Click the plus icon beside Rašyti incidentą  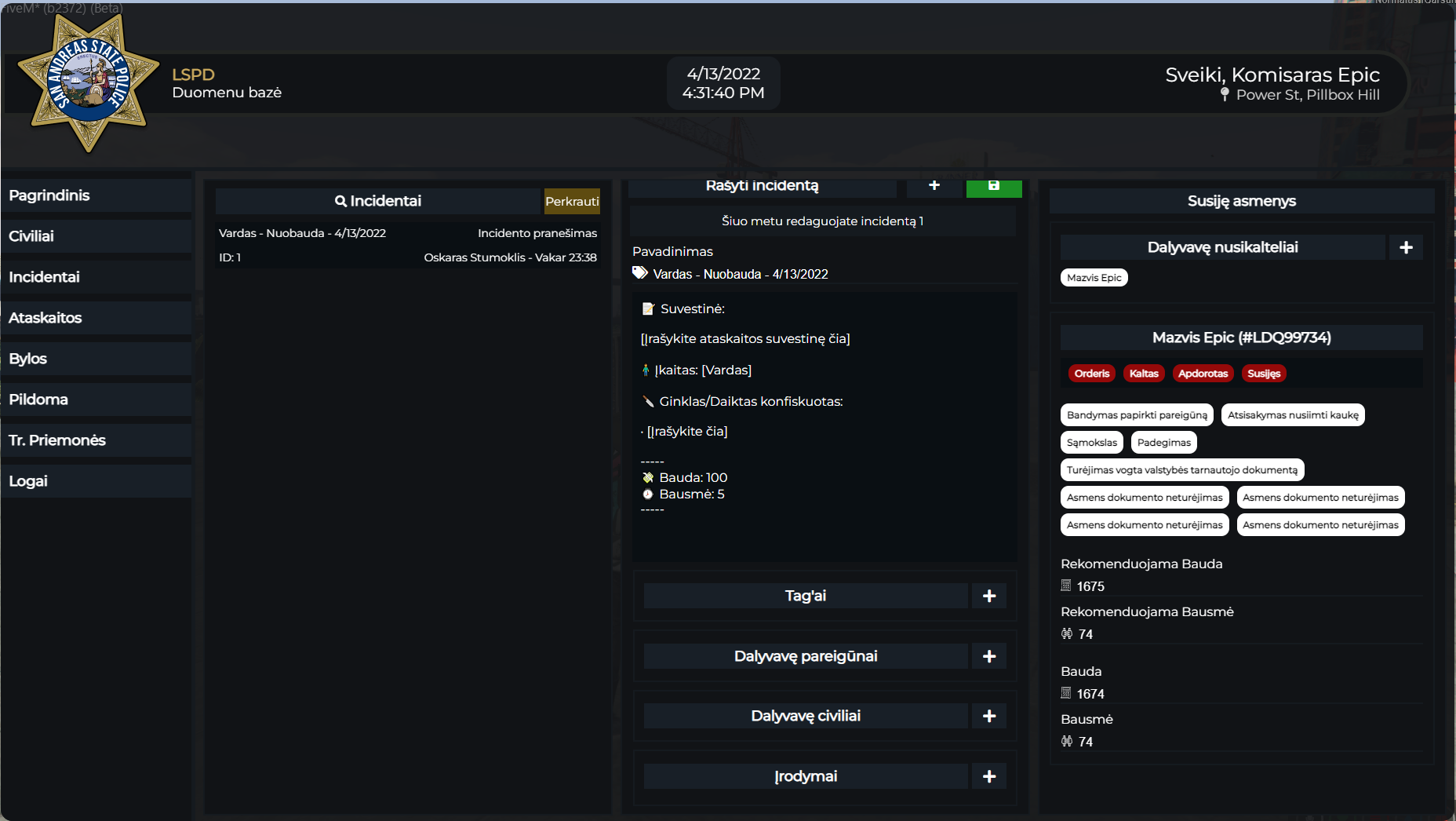click(934, 186)
